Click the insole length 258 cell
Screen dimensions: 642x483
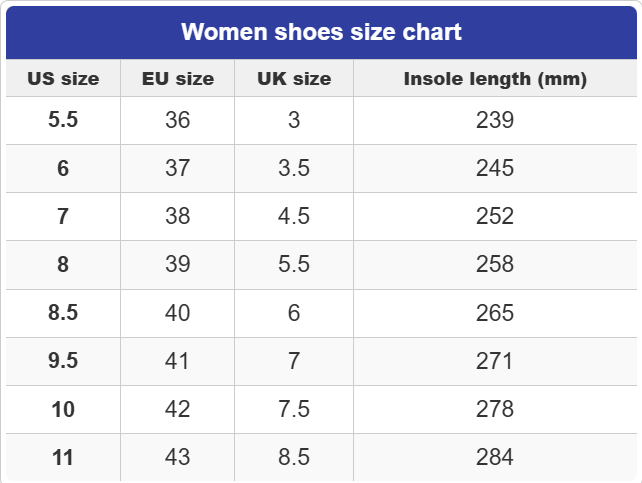pyautogui.click(x=495, y=264)
